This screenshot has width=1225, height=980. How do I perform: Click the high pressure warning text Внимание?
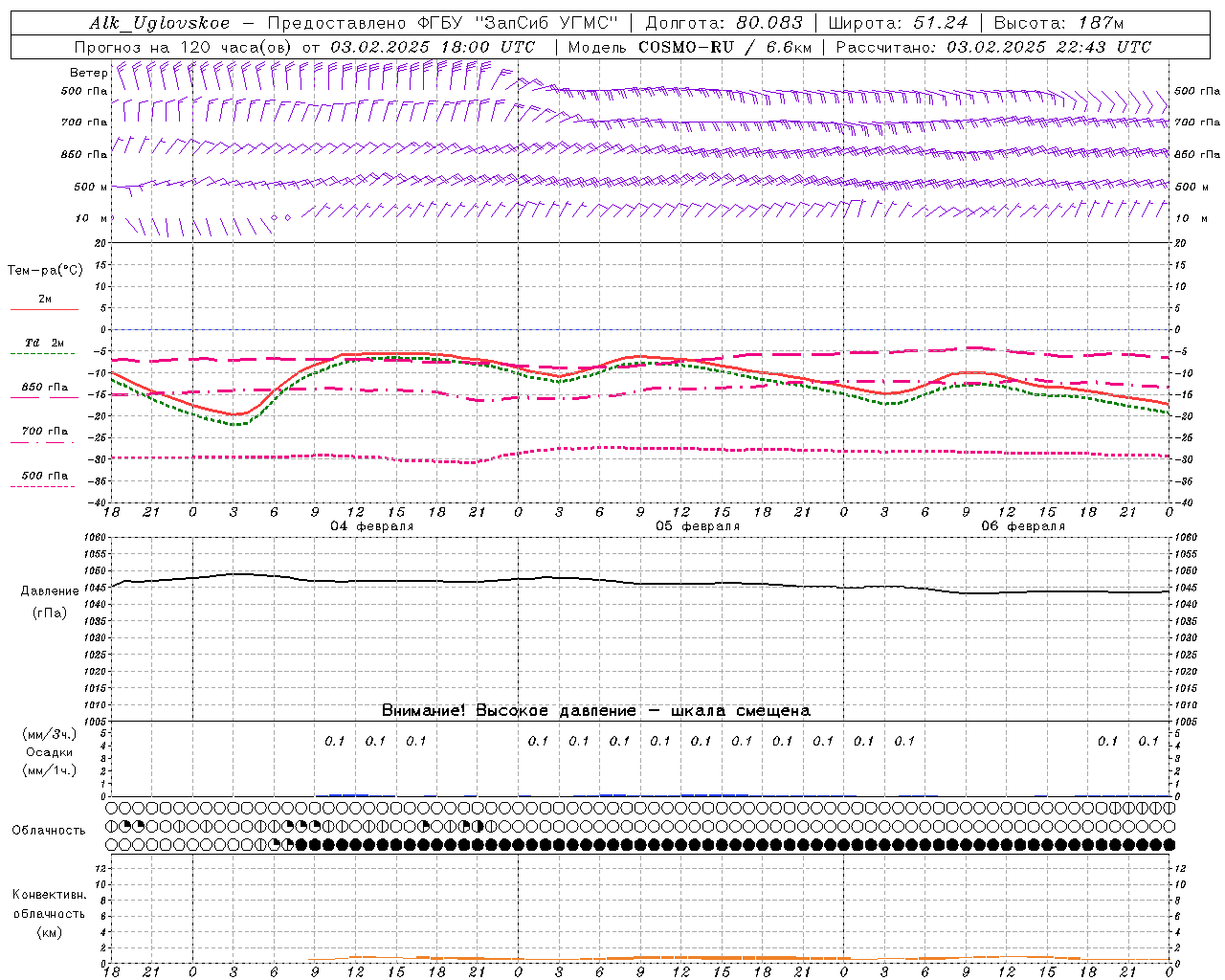(595, 710)
